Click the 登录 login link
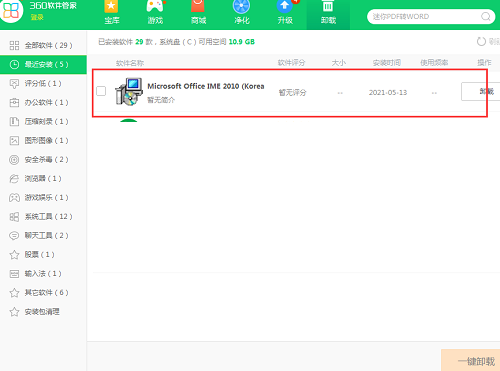 click(37, 17)
